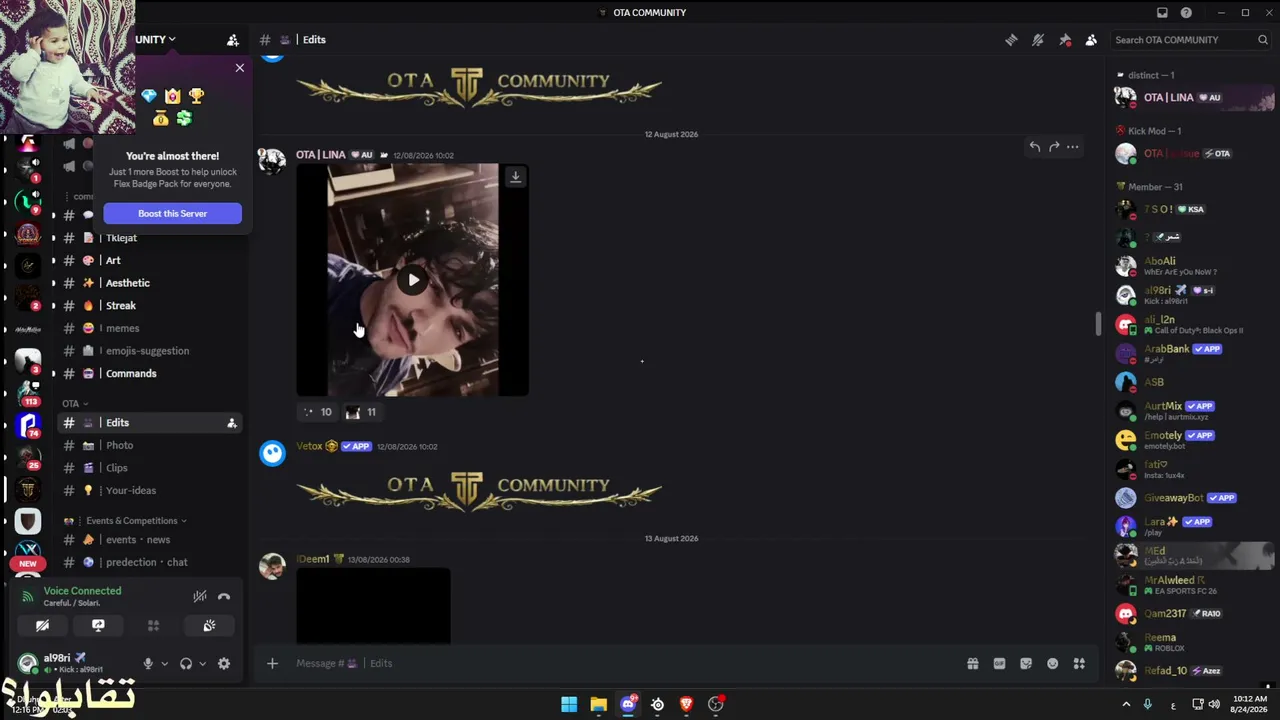
Task: Open the volume control in system tray
Action: [1214, 704]
